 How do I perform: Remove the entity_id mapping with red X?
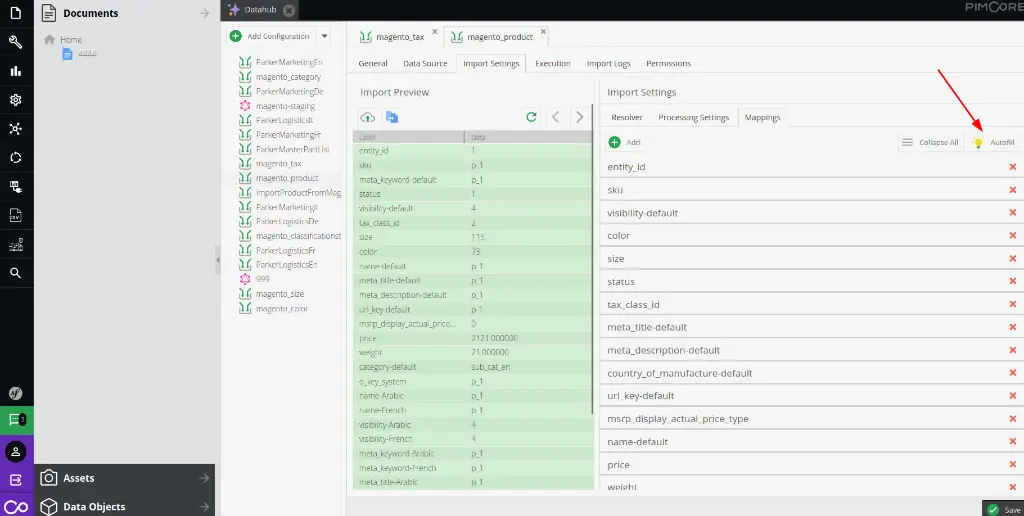(1012, 167)
